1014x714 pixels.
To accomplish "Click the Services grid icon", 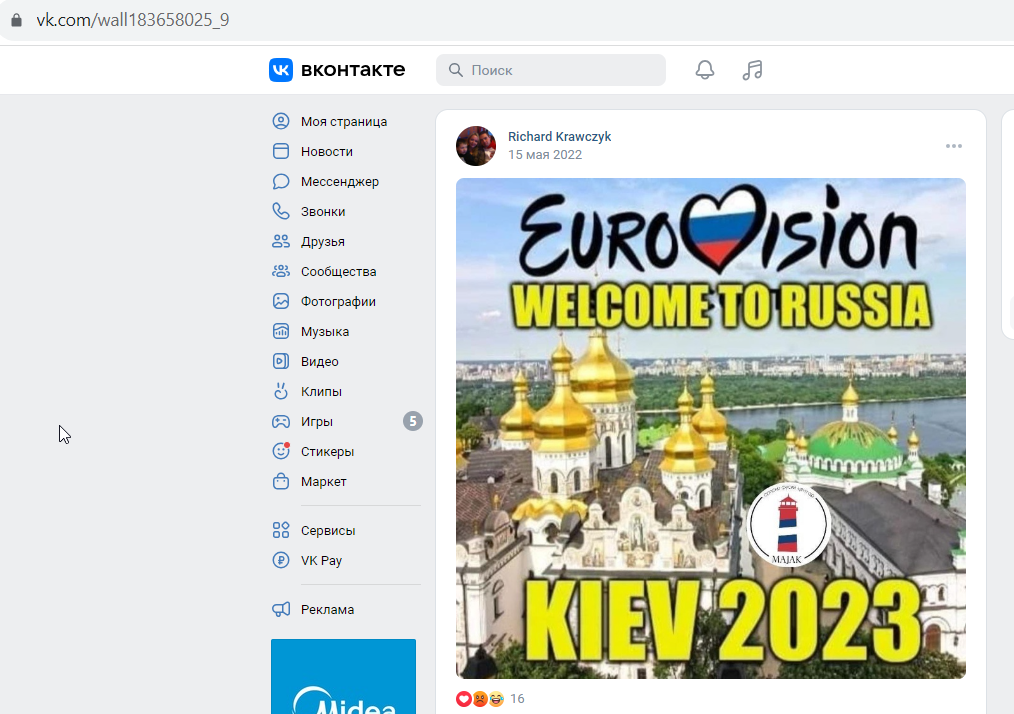I will click(281, 530).
